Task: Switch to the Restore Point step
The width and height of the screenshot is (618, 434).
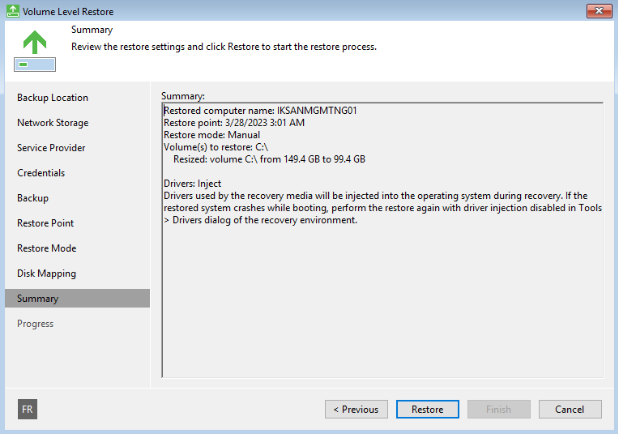Action: click(x=45, y=223)
